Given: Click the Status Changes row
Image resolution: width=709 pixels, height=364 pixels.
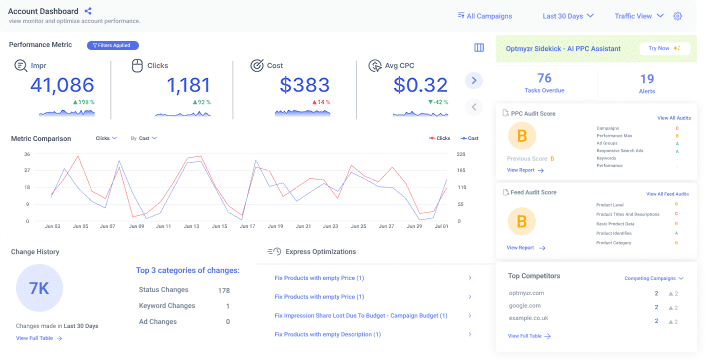Looking at the screenshot, I should tap(184, 290).
